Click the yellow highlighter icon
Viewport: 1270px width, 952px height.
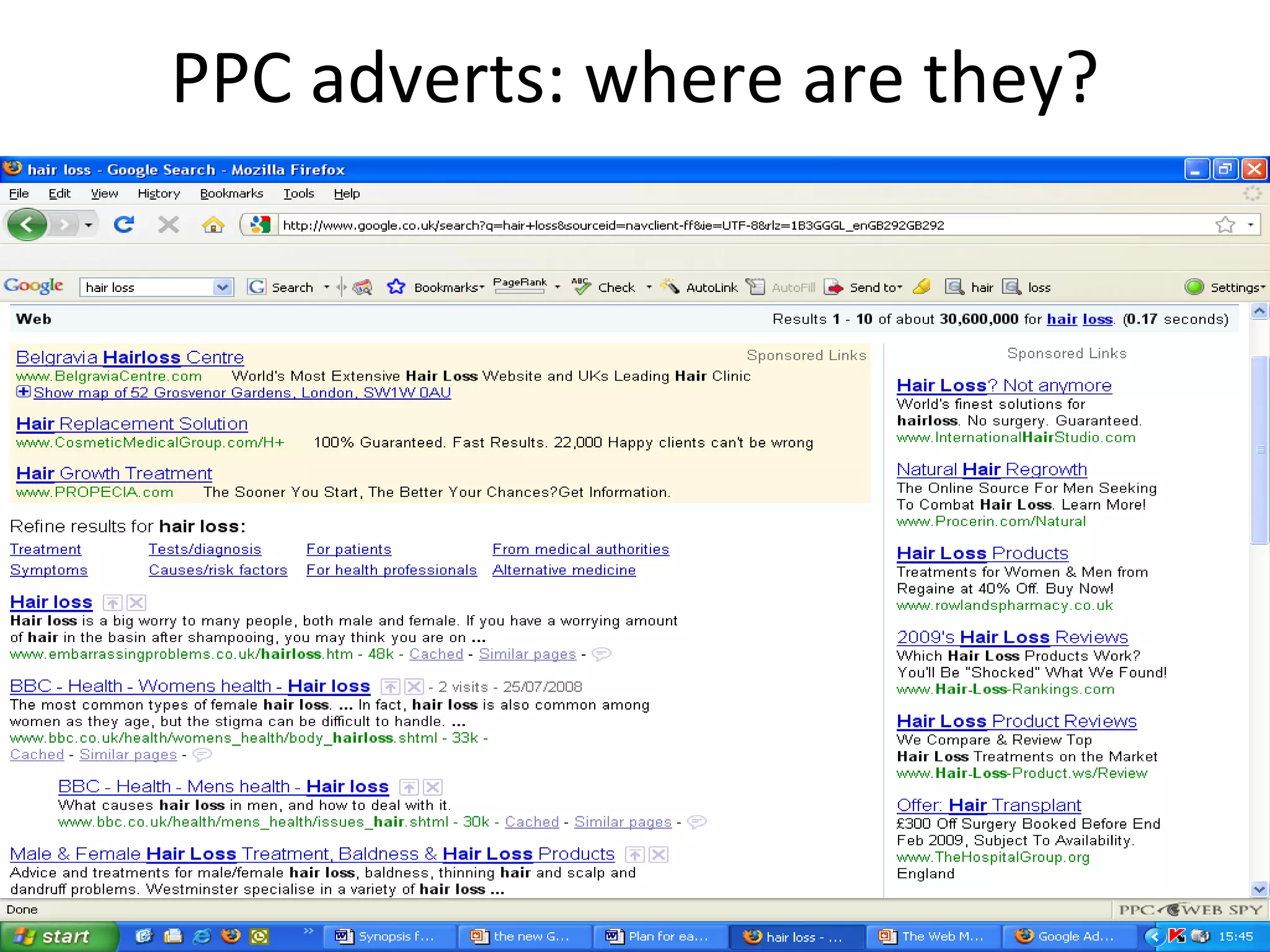pos(922,286)
